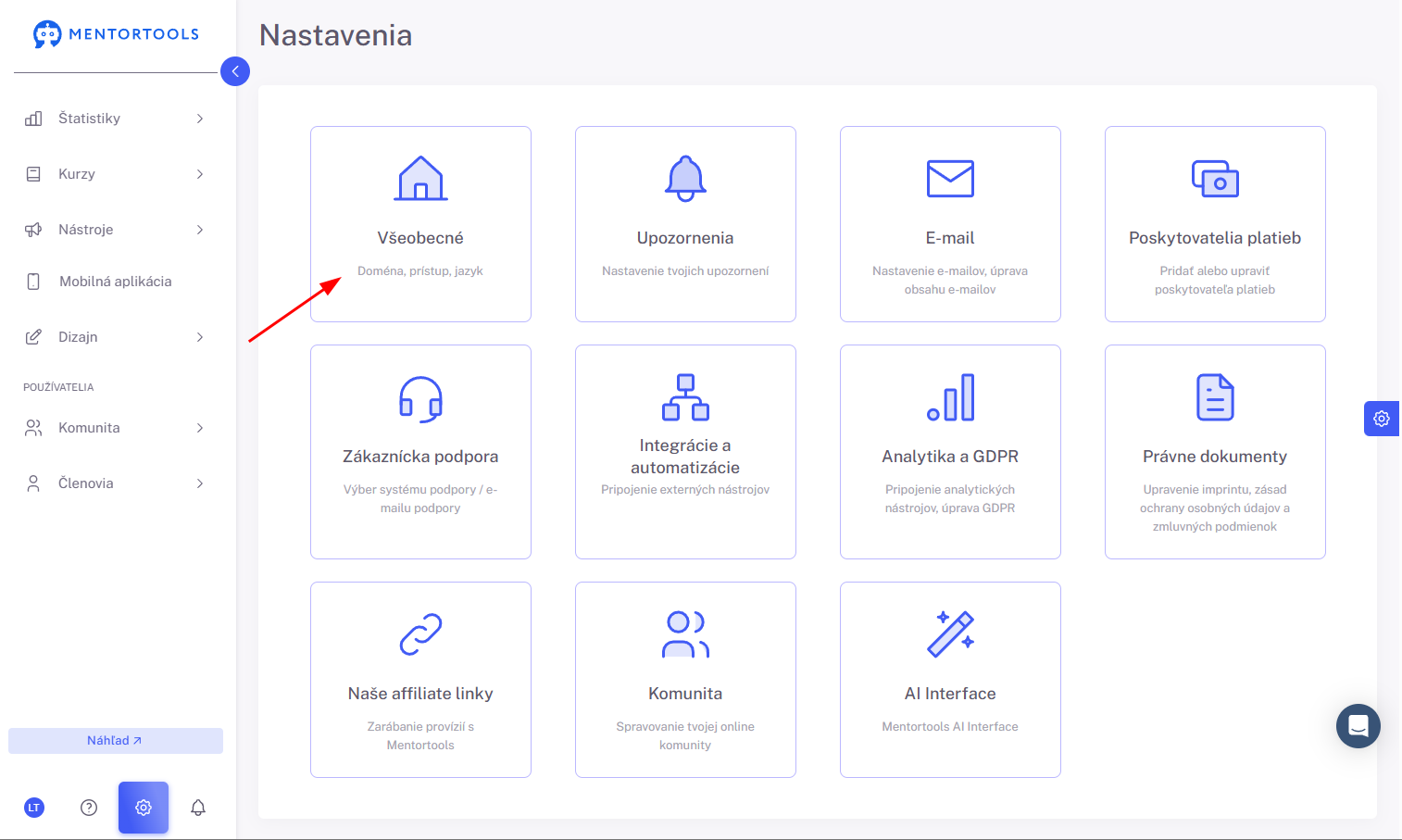The width and height of the screenshot is (1402, 840).
Task: Expand the Členovia submenu chevron
Action: click(x=200, y=483)
